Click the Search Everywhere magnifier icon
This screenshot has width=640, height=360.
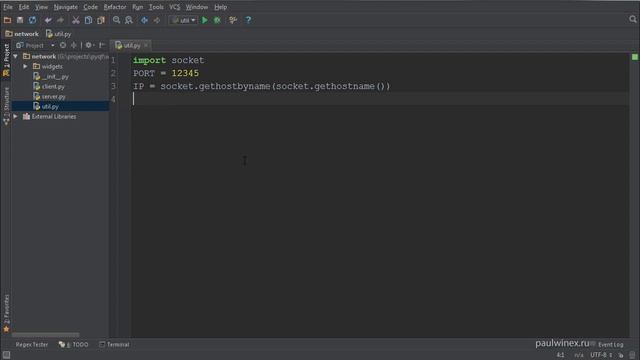(633, 19)
